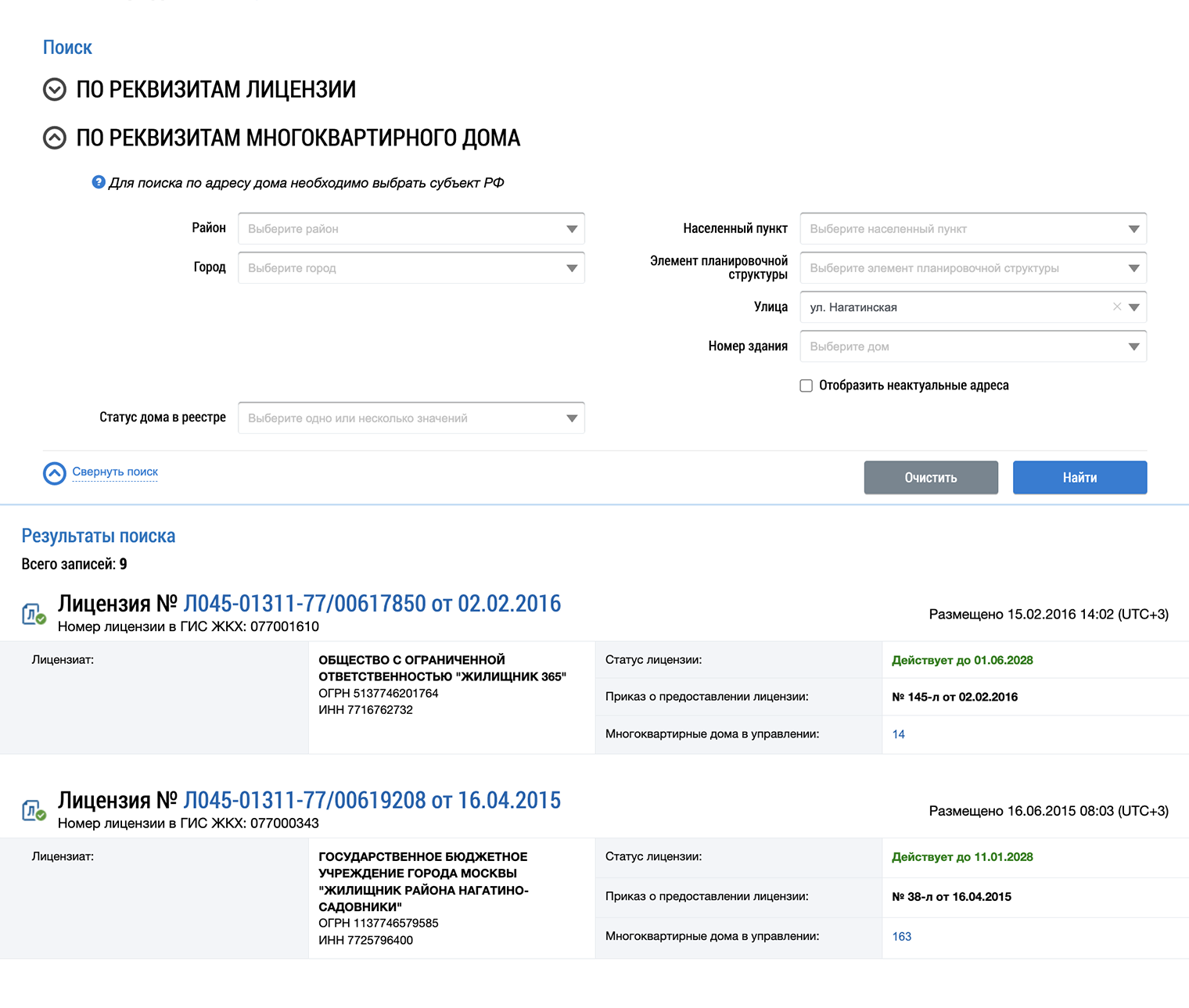Expand the license requisites search section

click(54, 90)
